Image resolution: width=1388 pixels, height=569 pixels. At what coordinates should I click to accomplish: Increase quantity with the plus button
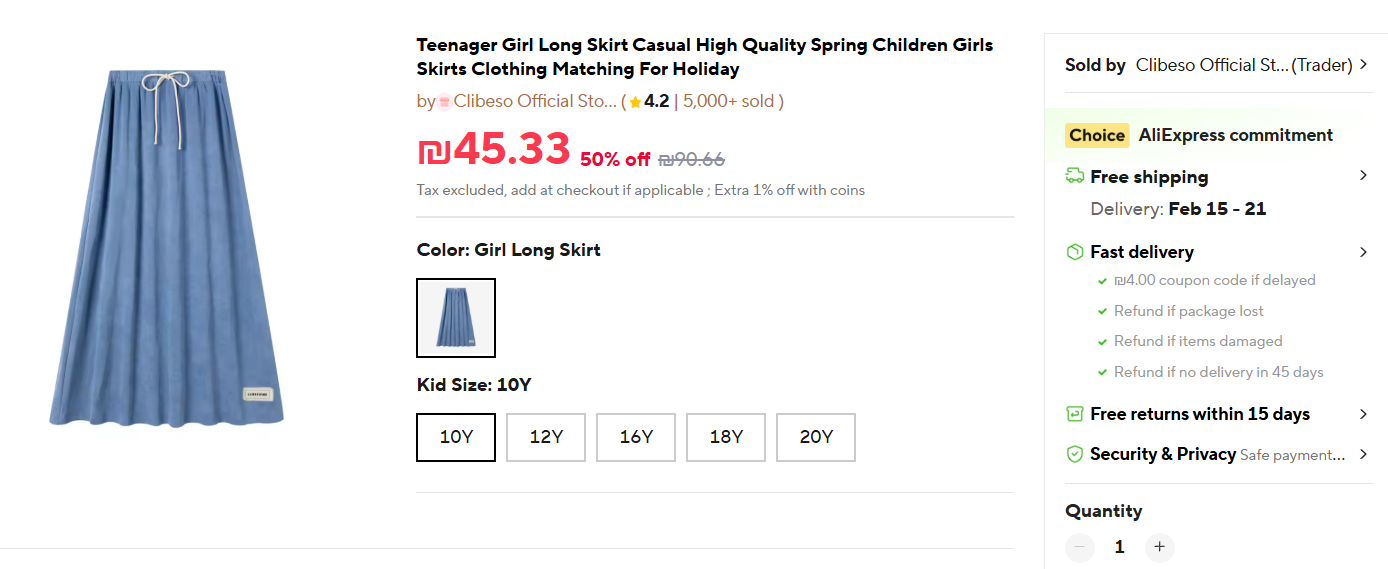coord(1159,547)
